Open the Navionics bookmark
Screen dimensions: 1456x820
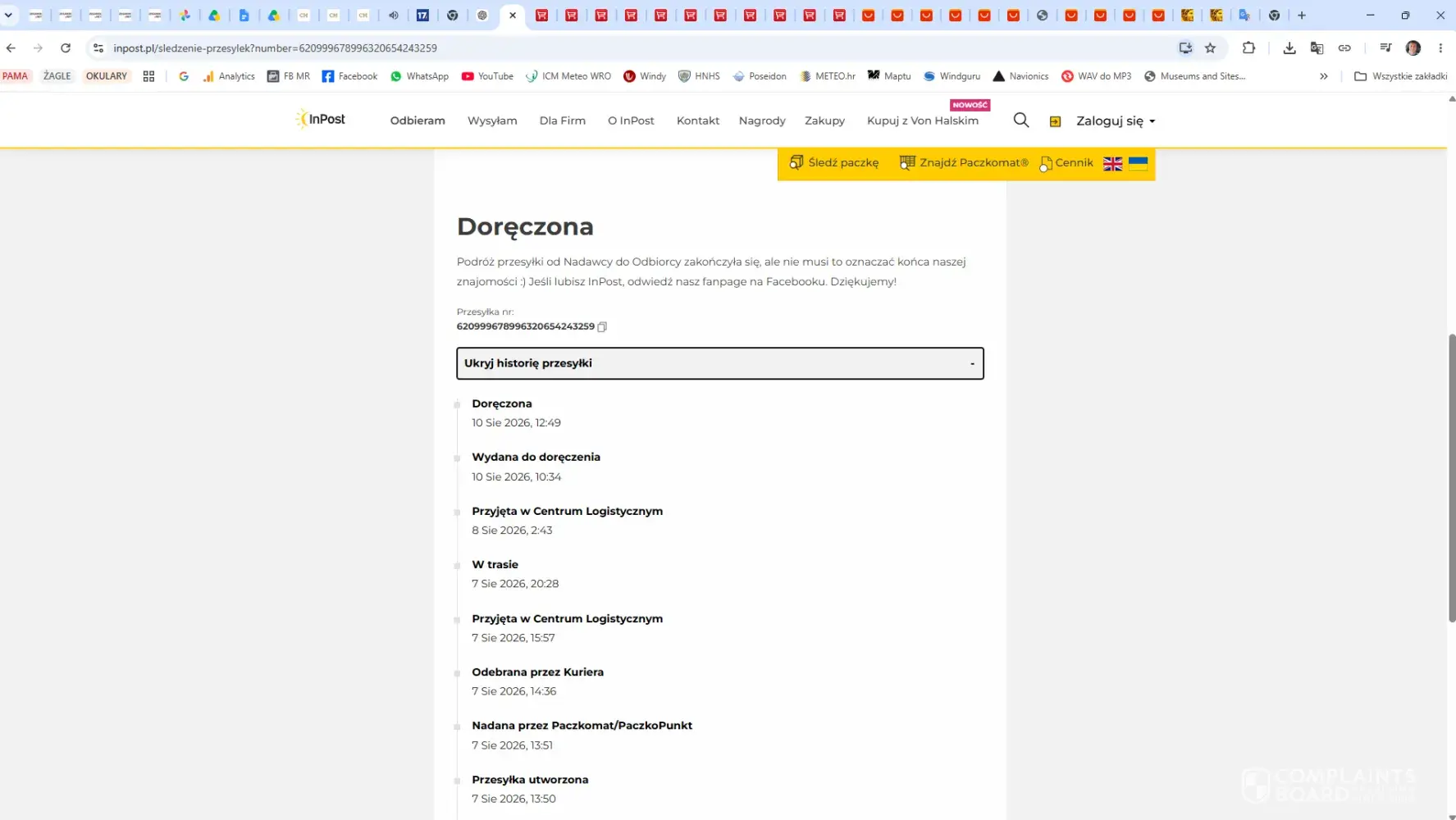[1020, 76]
